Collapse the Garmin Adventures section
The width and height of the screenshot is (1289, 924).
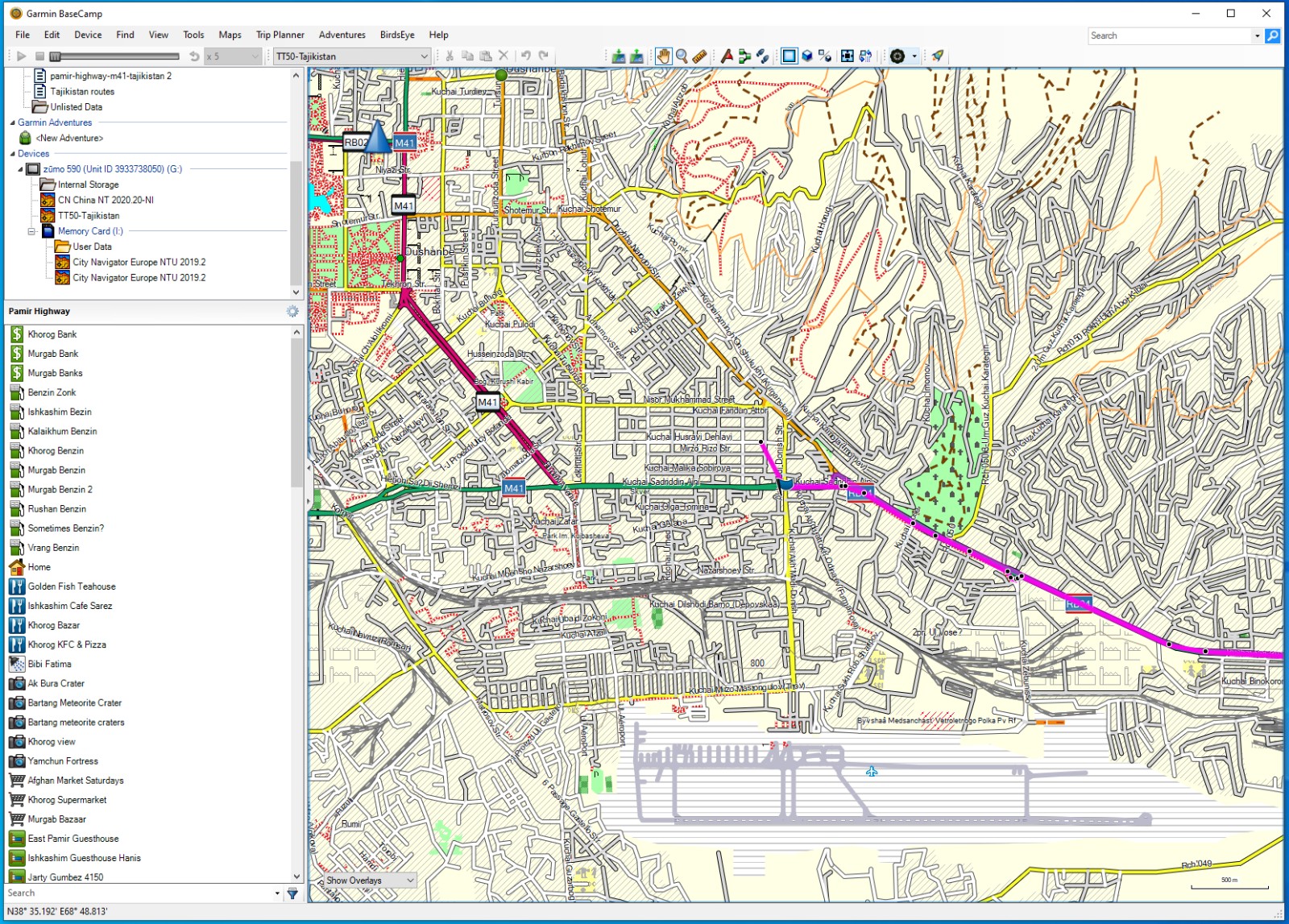(12, 122)
